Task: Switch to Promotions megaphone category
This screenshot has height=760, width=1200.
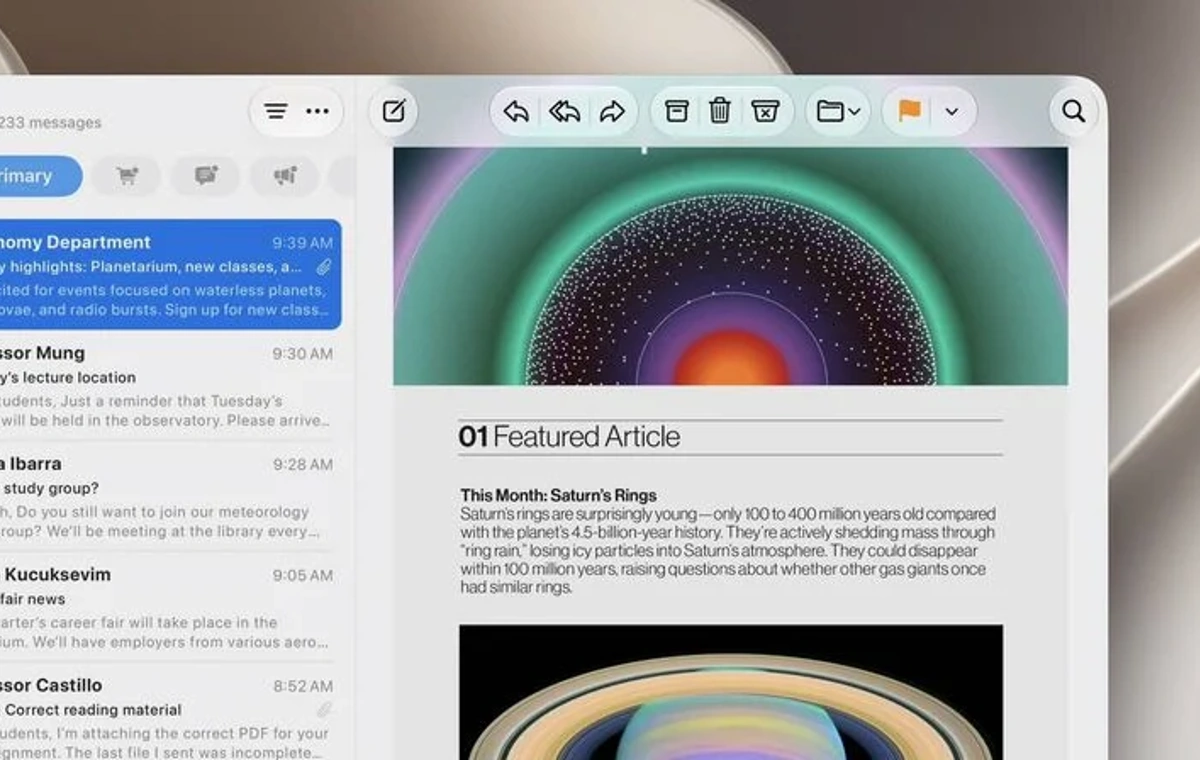Action: click(285, 176)
